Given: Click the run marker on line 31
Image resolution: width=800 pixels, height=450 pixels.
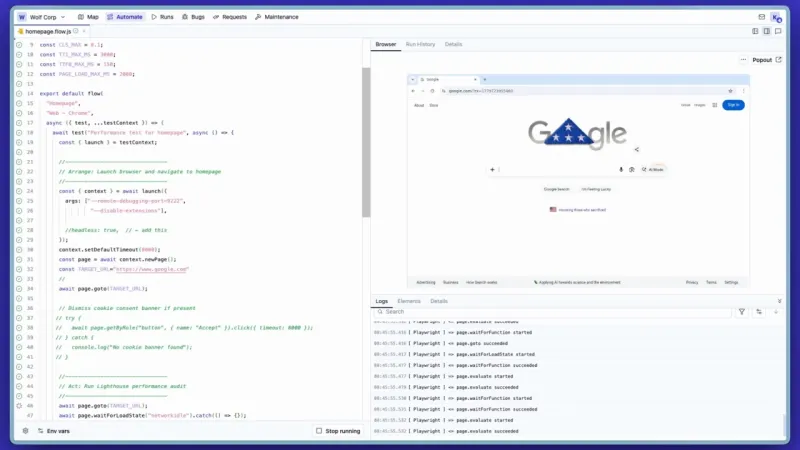Looking at the screenshot, I should (x=19, y=260).
